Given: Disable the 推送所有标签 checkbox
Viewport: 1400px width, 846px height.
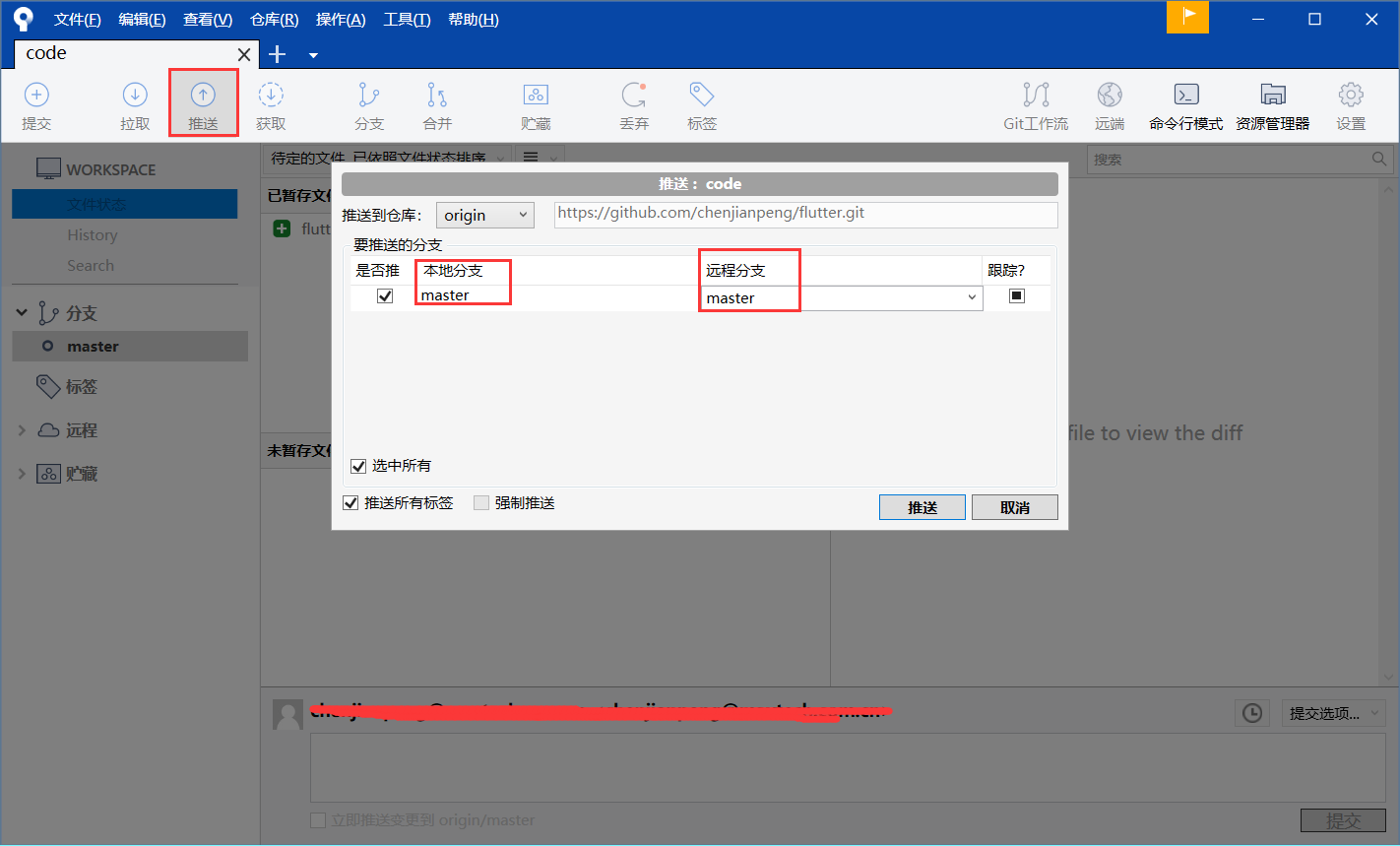Looking at the screenshot, I should pyautogui.click(x=350, y=502).
